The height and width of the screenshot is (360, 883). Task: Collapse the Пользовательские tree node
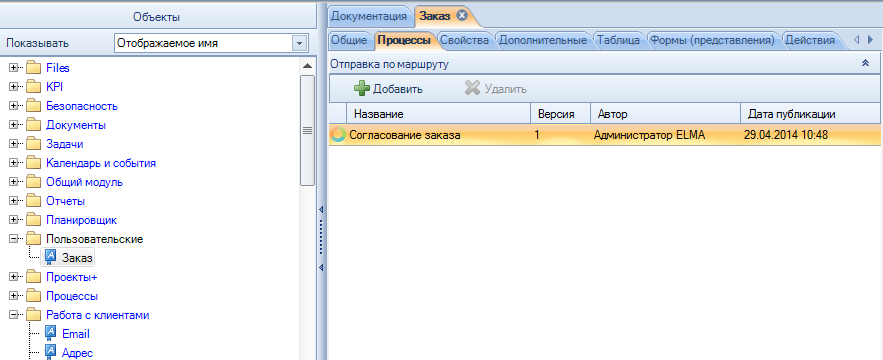[14, 239]
